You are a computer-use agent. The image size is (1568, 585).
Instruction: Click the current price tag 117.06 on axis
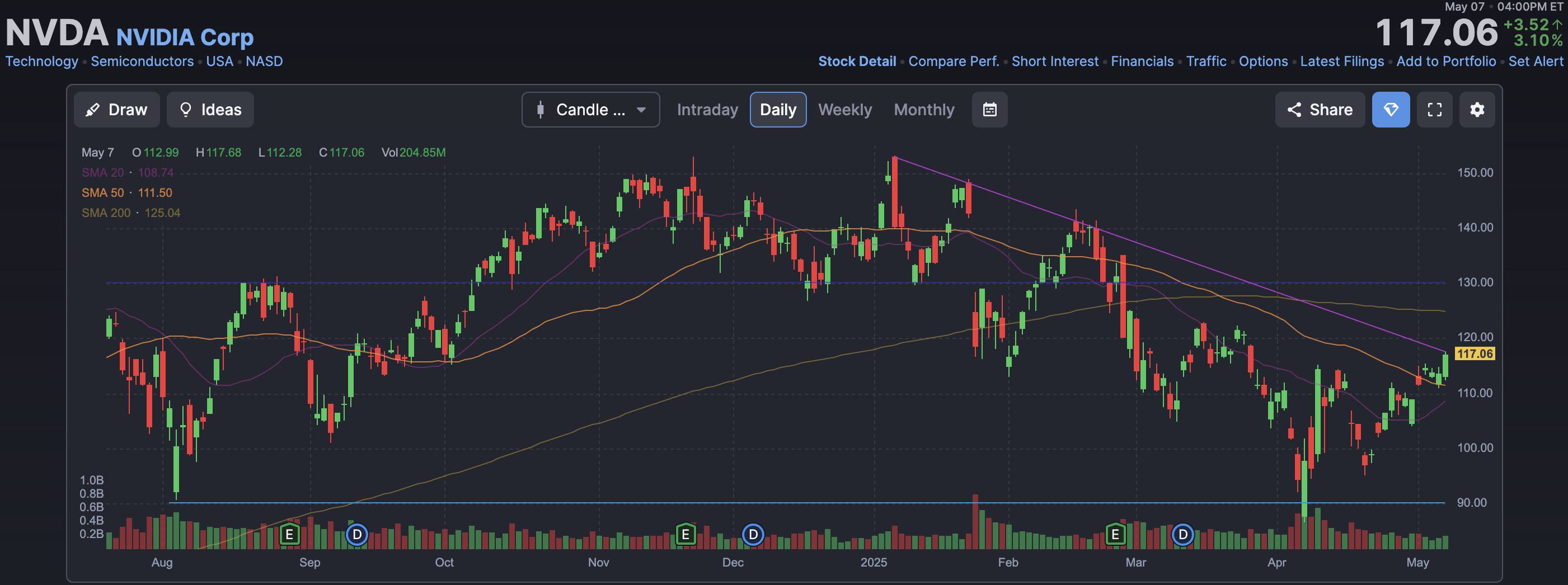click(1474, 354)
